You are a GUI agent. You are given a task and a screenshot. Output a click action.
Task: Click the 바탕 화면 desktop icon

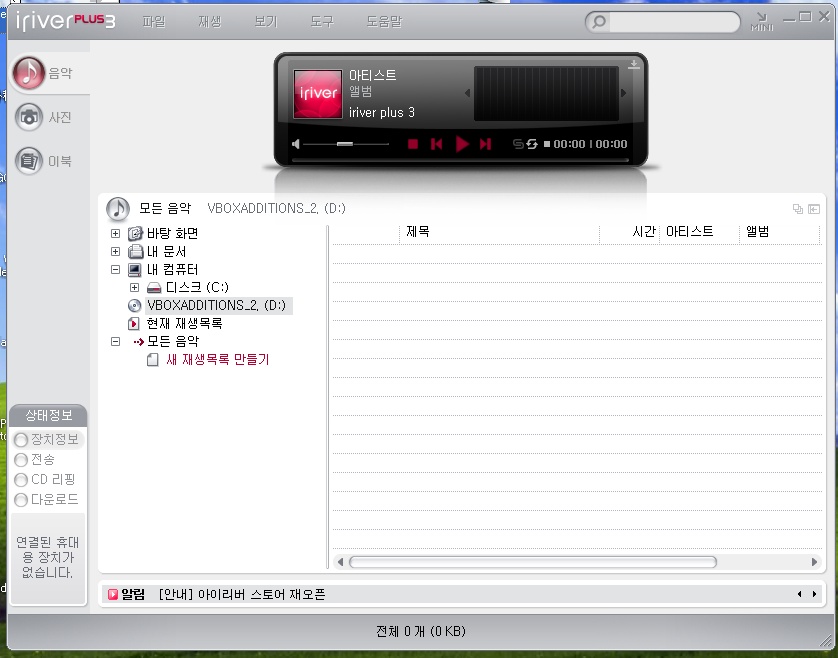[x=135, y=234]
